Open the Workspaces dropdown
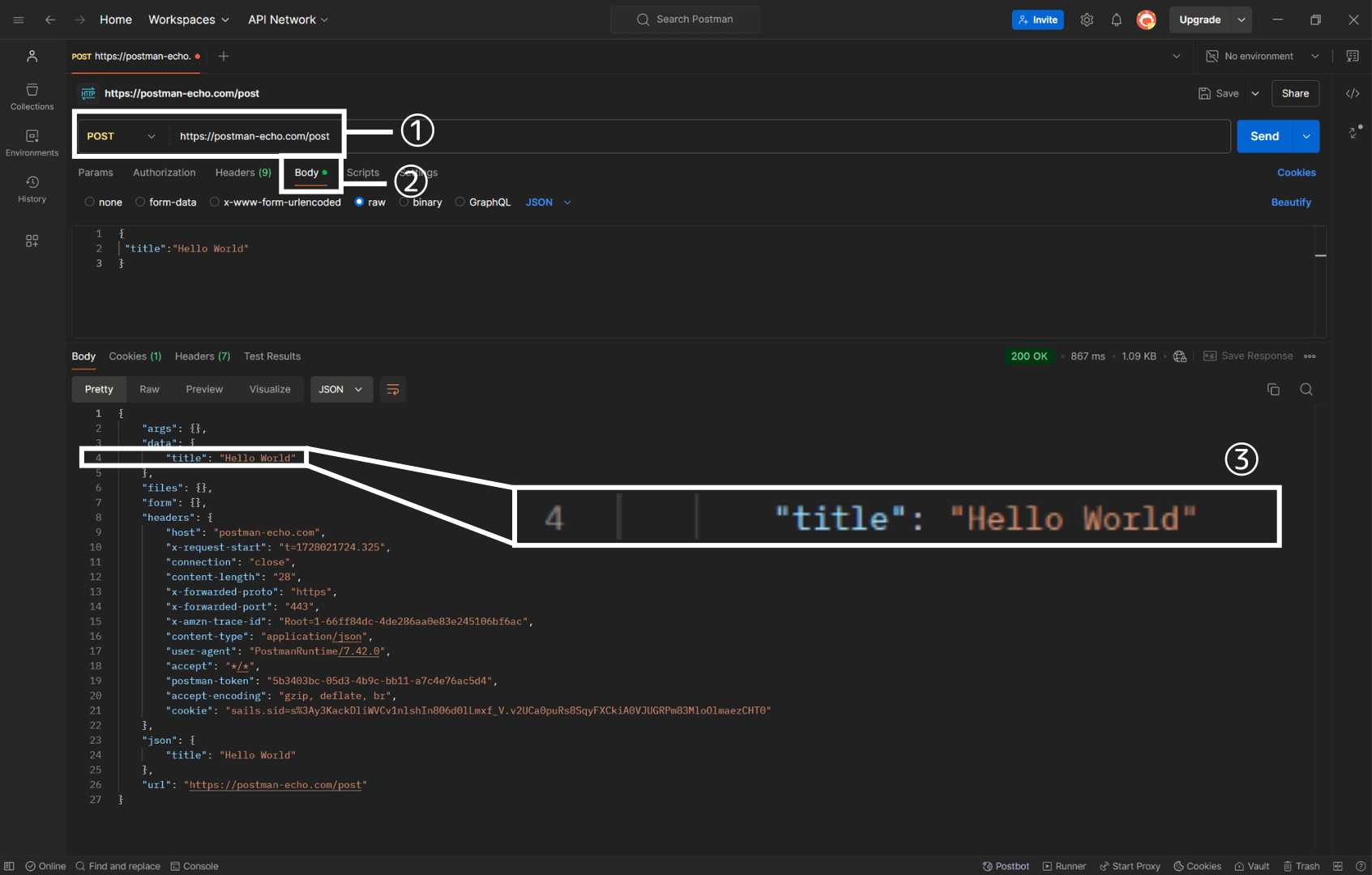The height and width of the screenshot is (875, 1372). coord(189,19)
